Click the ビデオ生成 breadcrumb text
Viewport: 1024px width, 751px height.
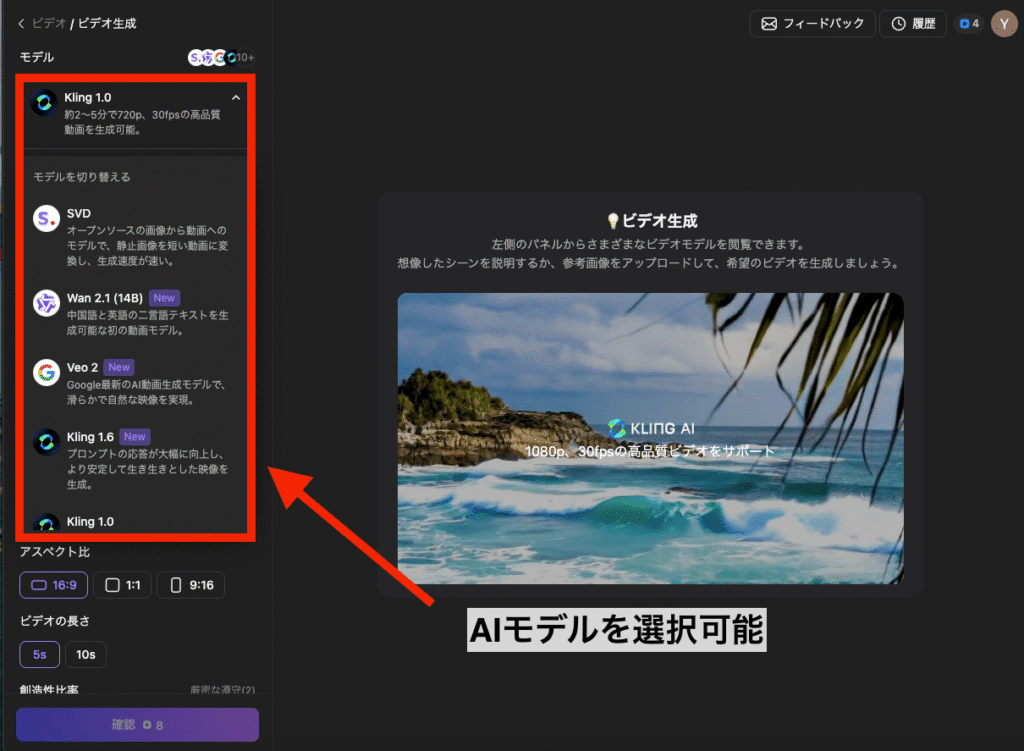pos(107,24)
